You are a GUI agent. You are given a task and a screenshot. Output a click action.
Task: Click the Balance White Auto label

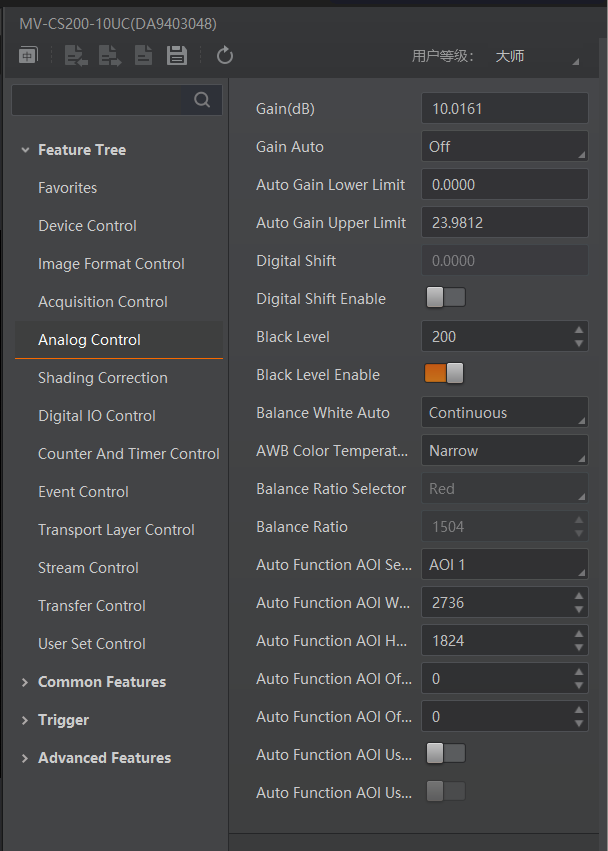tap(323, 412)
